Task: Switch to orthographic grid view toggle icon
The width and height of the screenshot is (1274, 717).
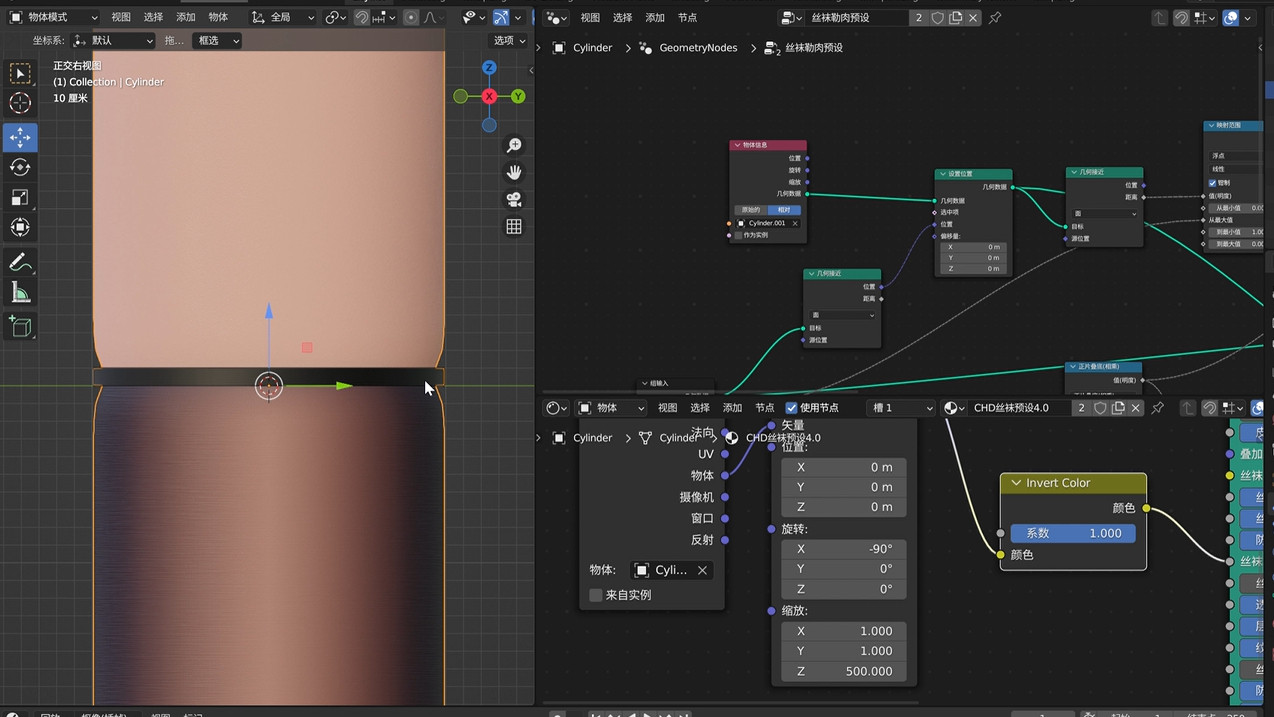Action: pos(514,227)
